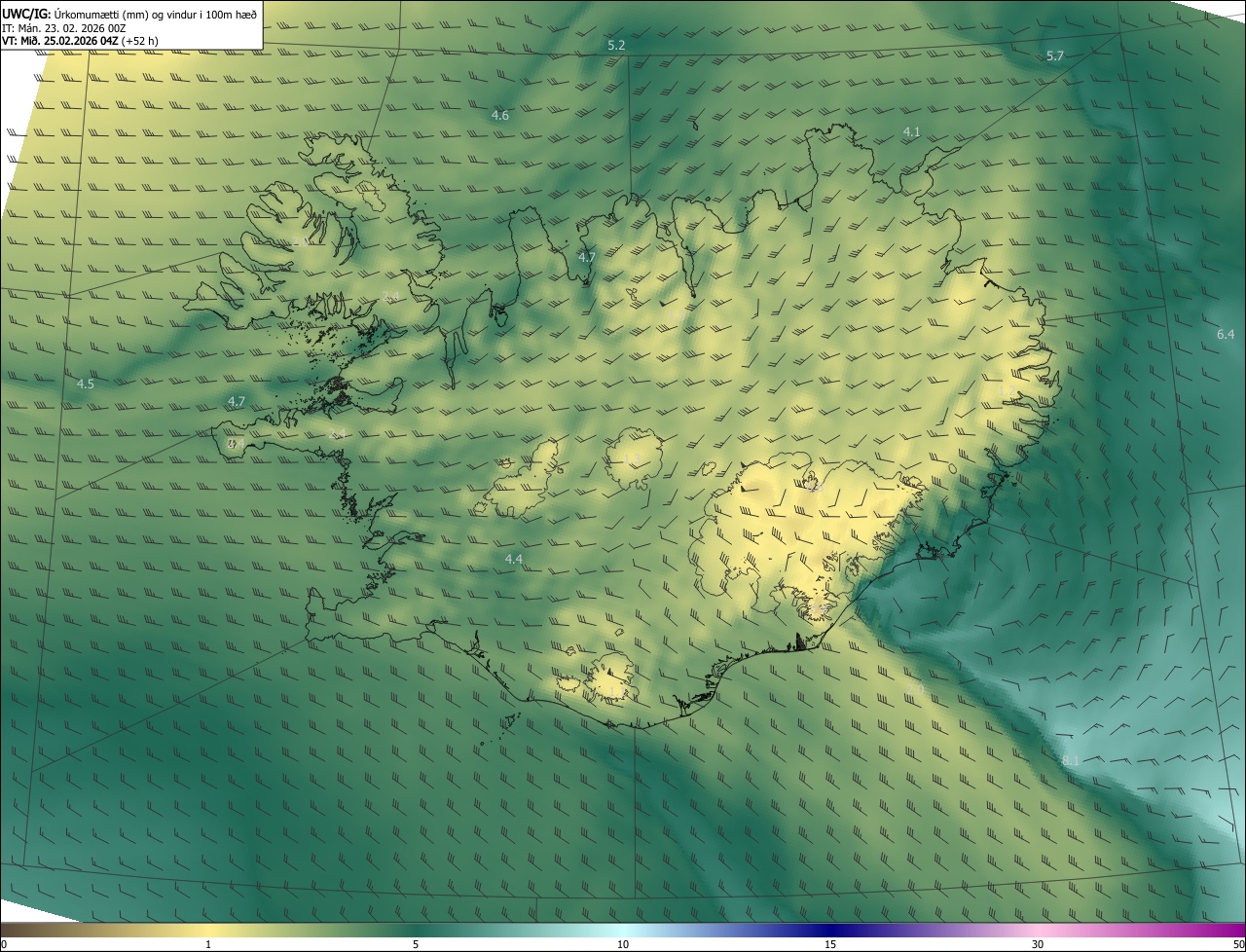Click the 4.6 value label
This screenshot has width=1246, height=952.
pos(499,116)
